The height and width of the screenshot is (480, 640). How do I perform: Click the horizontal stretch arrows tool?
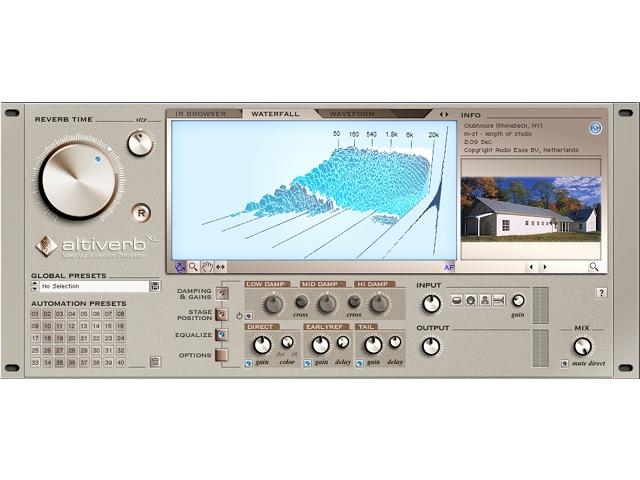(x=220, y=267)
